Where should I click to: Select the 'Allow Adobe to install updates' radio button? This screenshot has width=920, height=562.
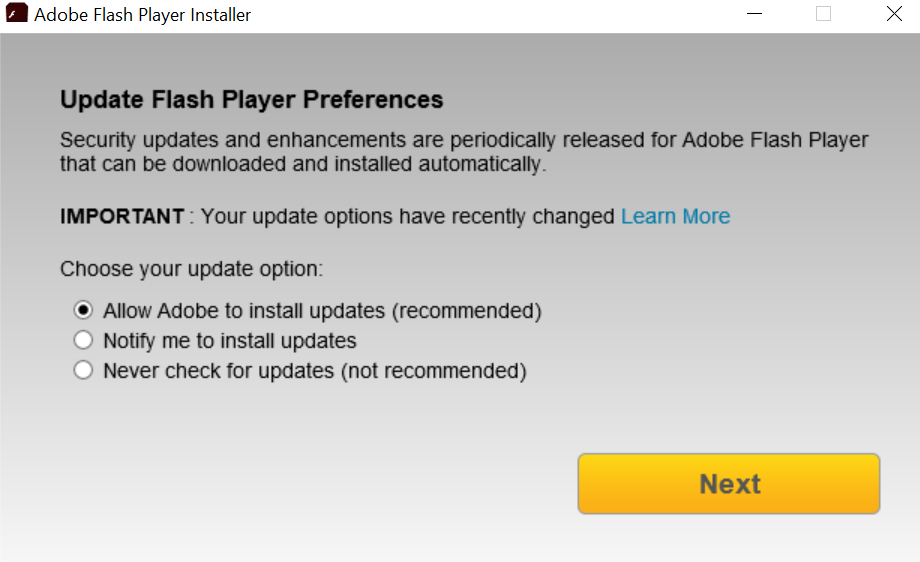click(x=84, y=310)
